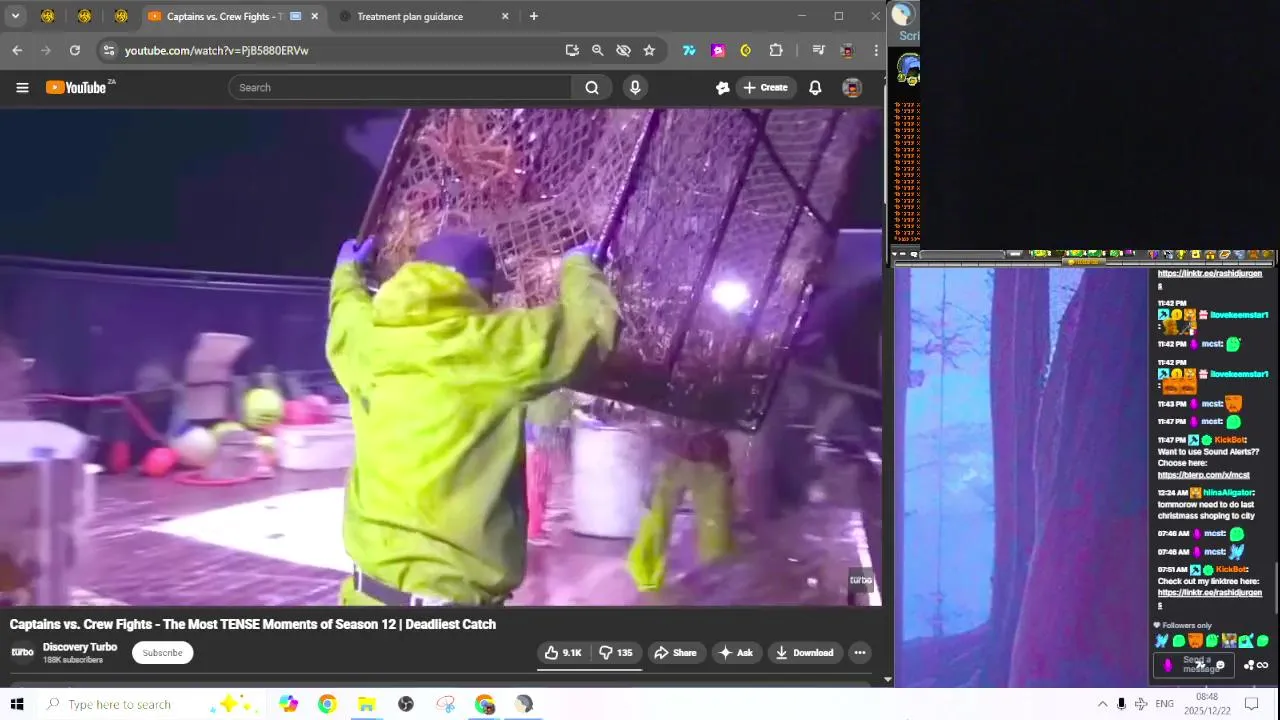Screen dimensions: 1280x720
Task: Dislike the video showing 135
Action: [617, 653]
